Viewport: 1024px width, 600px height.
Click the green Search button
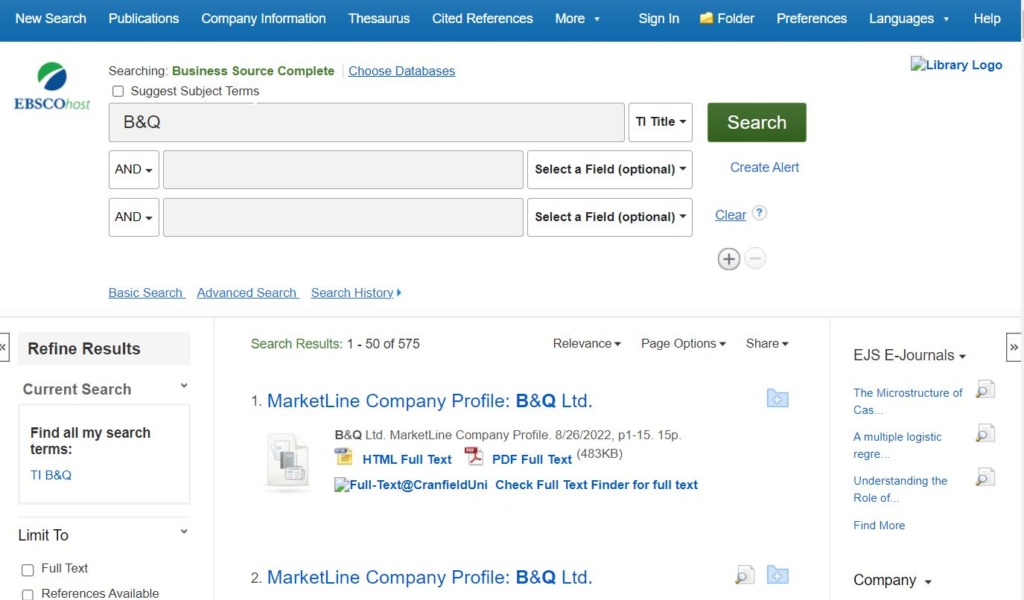point(756,122)
